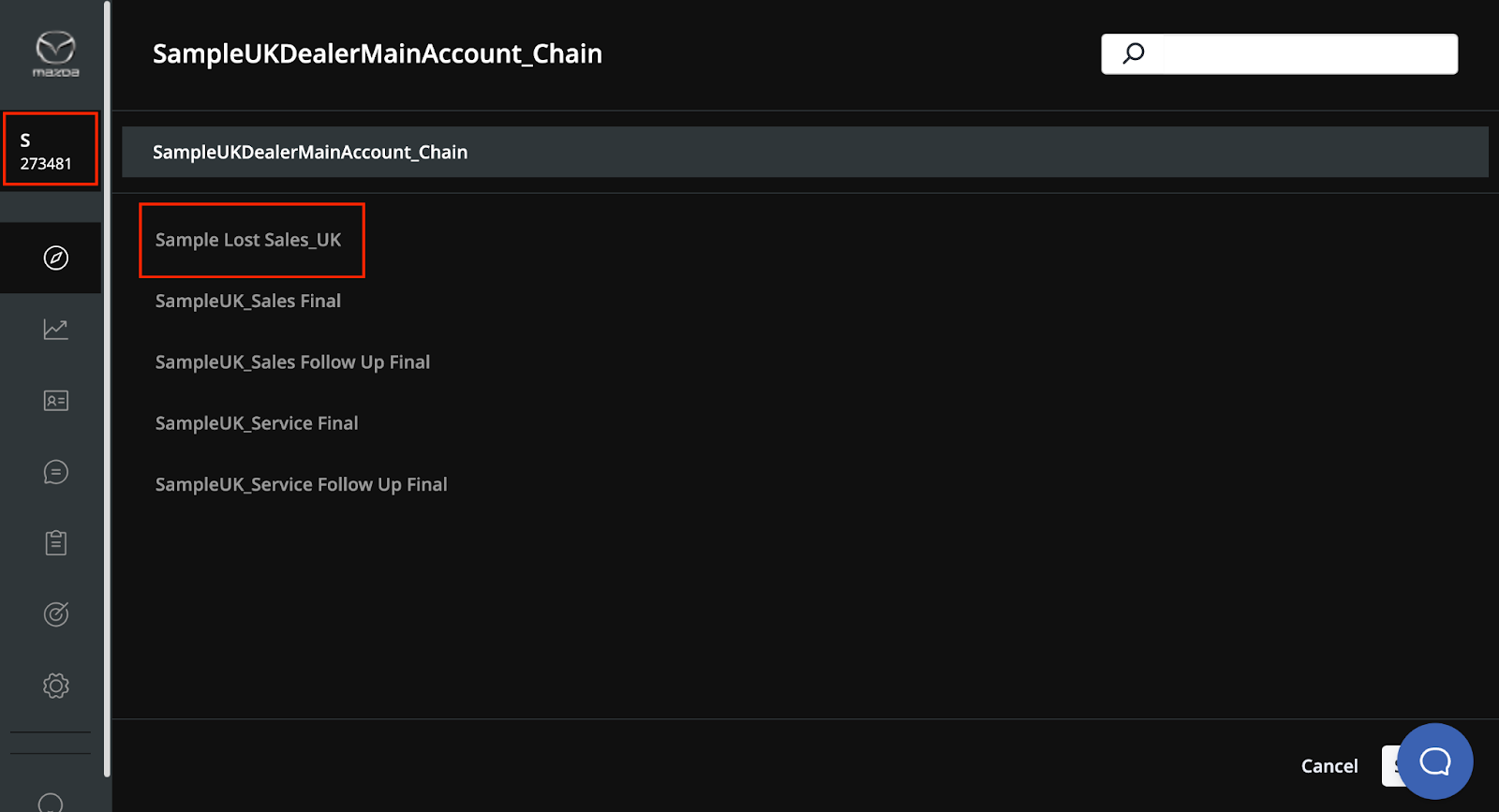
Task: Open the blue chat support bubble
Action: click(1435, 760)
